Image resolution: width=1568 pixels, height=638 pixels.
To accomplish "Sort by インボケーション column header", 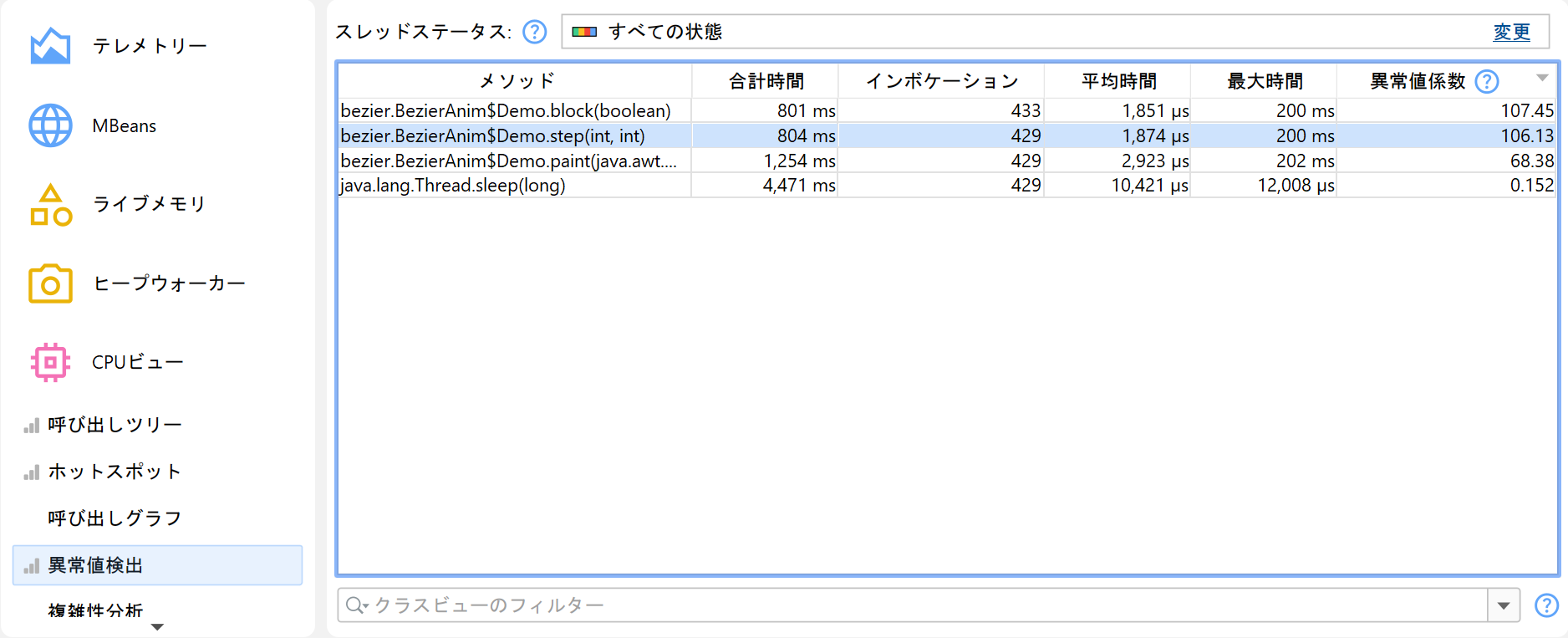I will tap(941, 81).
